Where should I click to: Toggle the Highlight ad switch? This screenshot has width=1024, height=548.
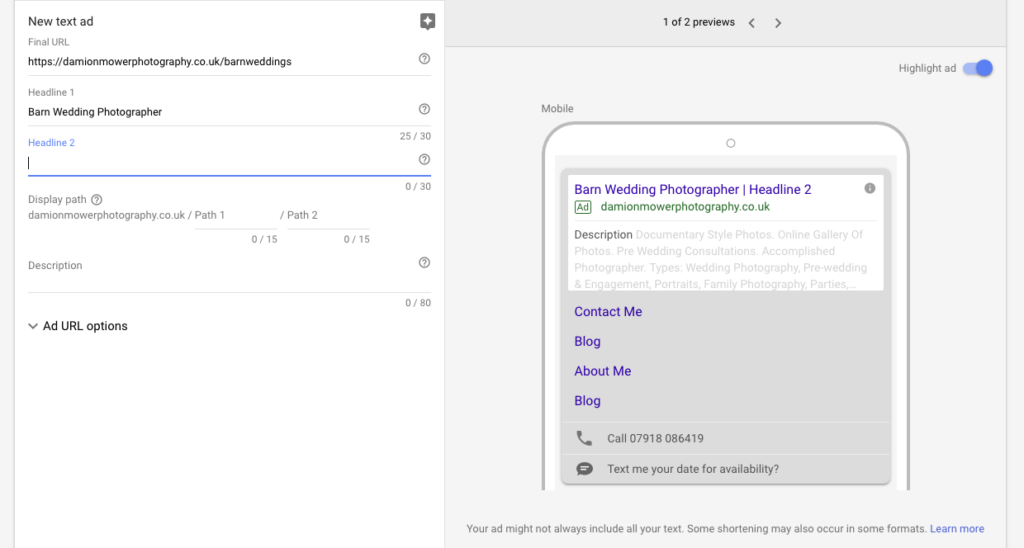pos(978,68)
